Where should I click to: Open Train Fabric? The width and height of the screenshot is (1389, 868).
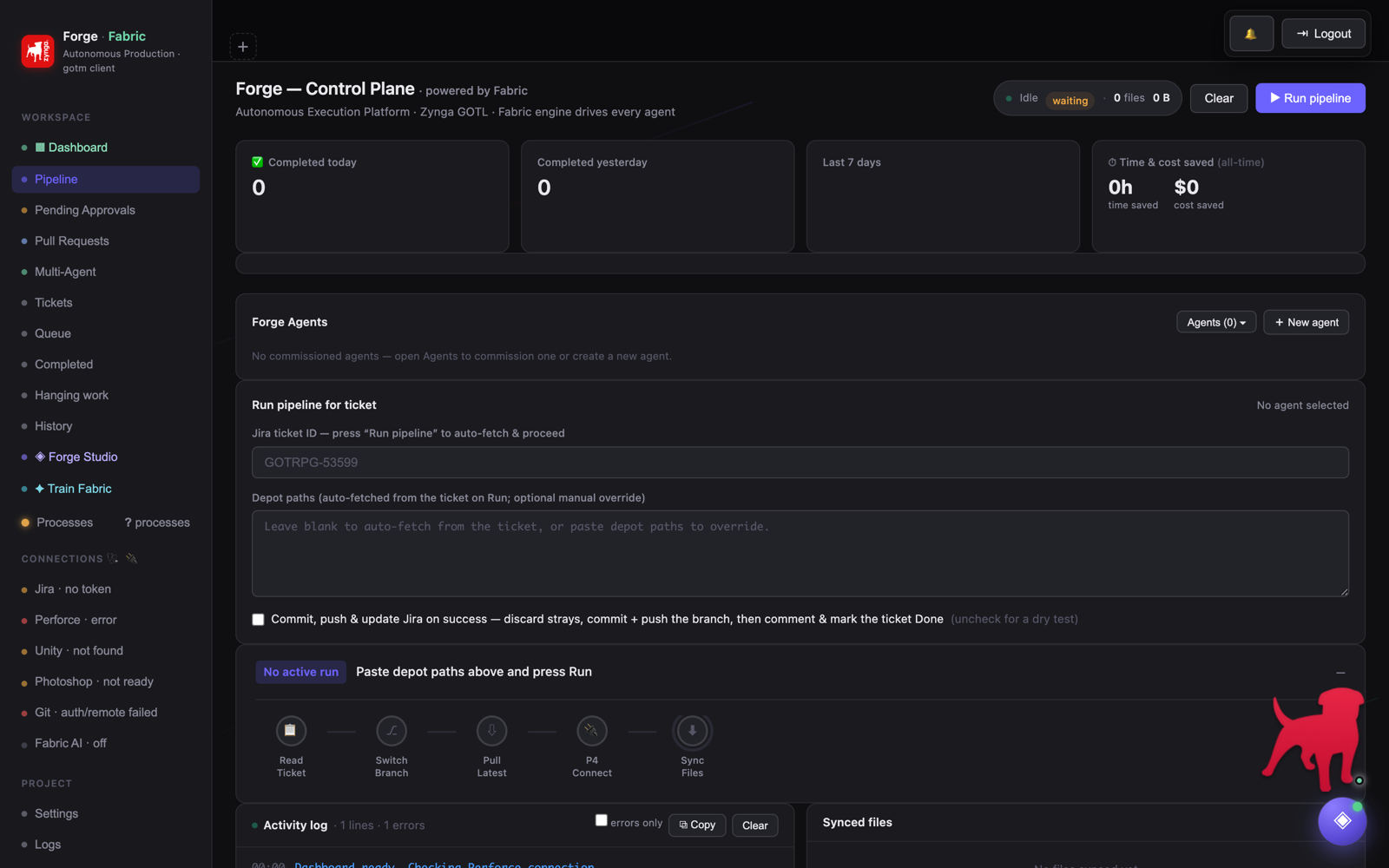(x=106, y=489)
